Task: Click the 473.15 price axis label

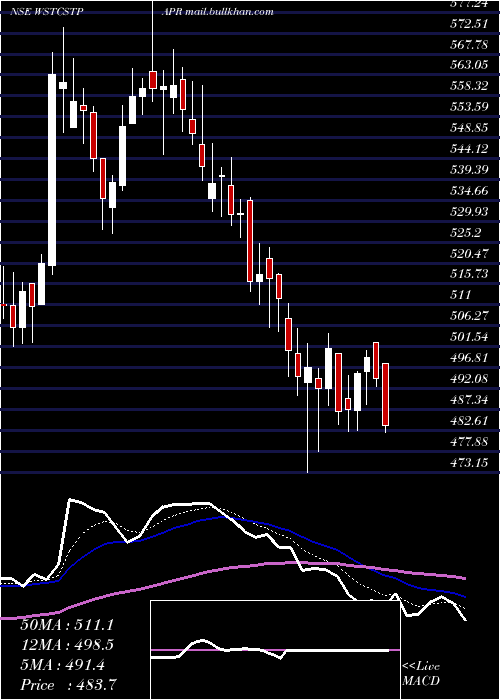Action: point(468,462)
